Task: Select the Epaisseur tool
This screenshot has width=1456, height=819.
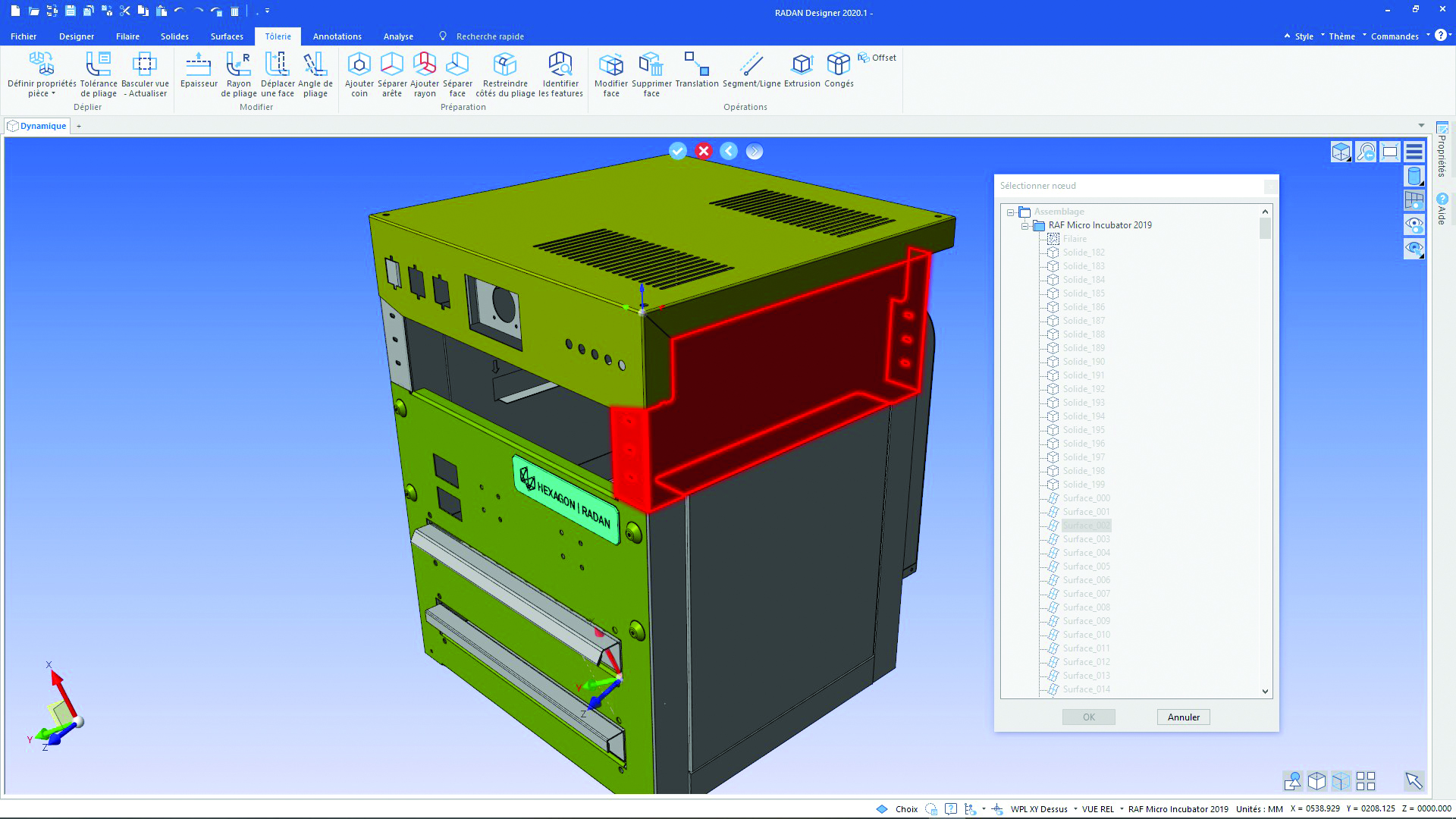Action: [199, 70]
